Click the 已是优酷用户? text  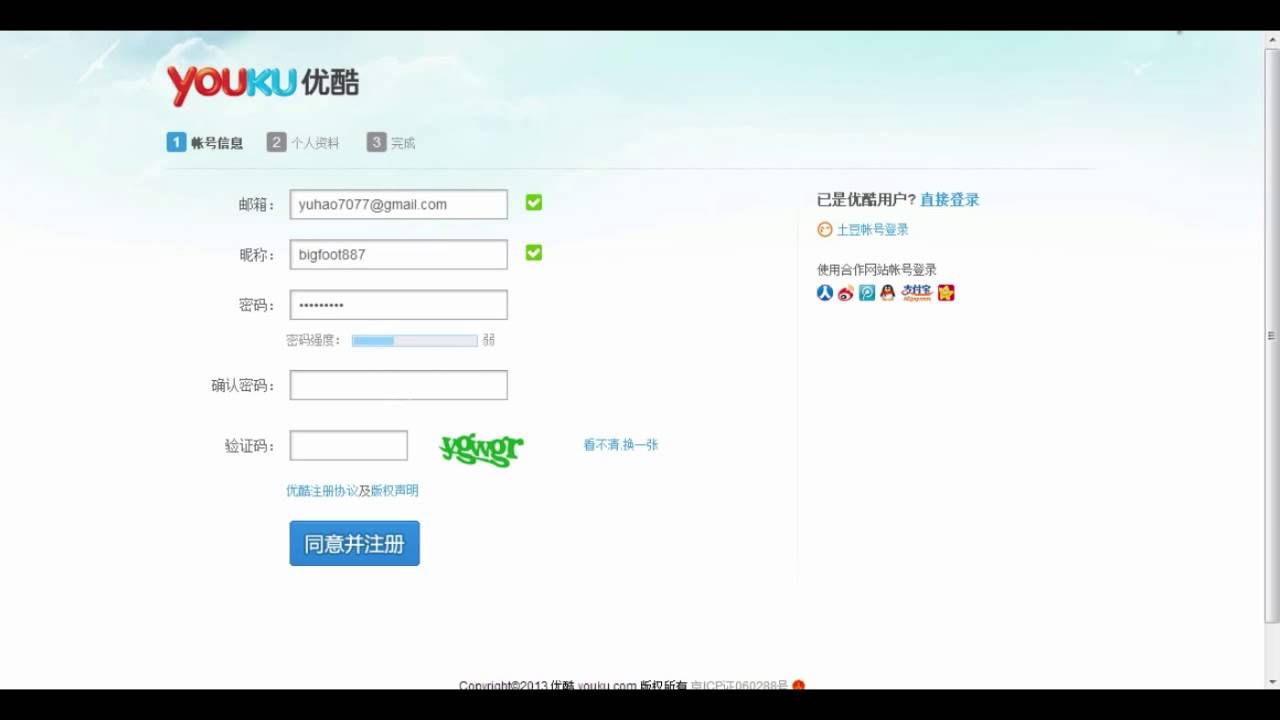866,199
